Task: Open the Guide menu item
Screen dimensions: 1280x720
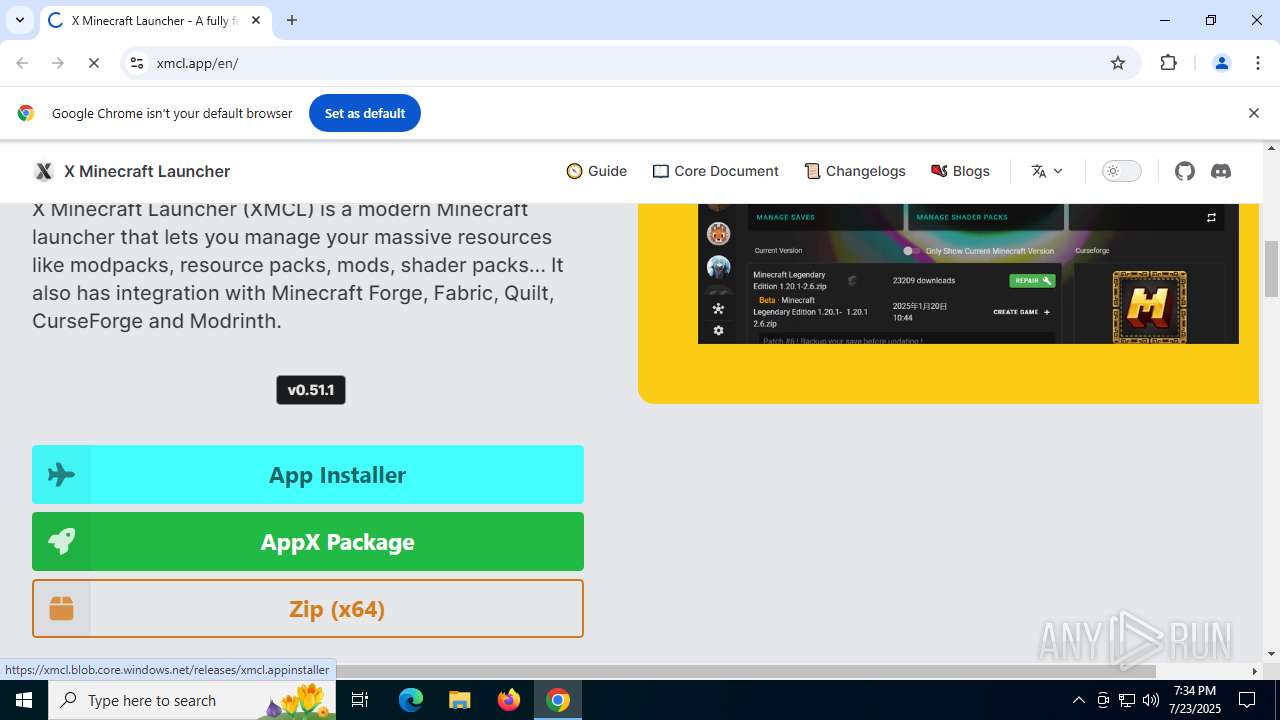Action: [597, 171]
